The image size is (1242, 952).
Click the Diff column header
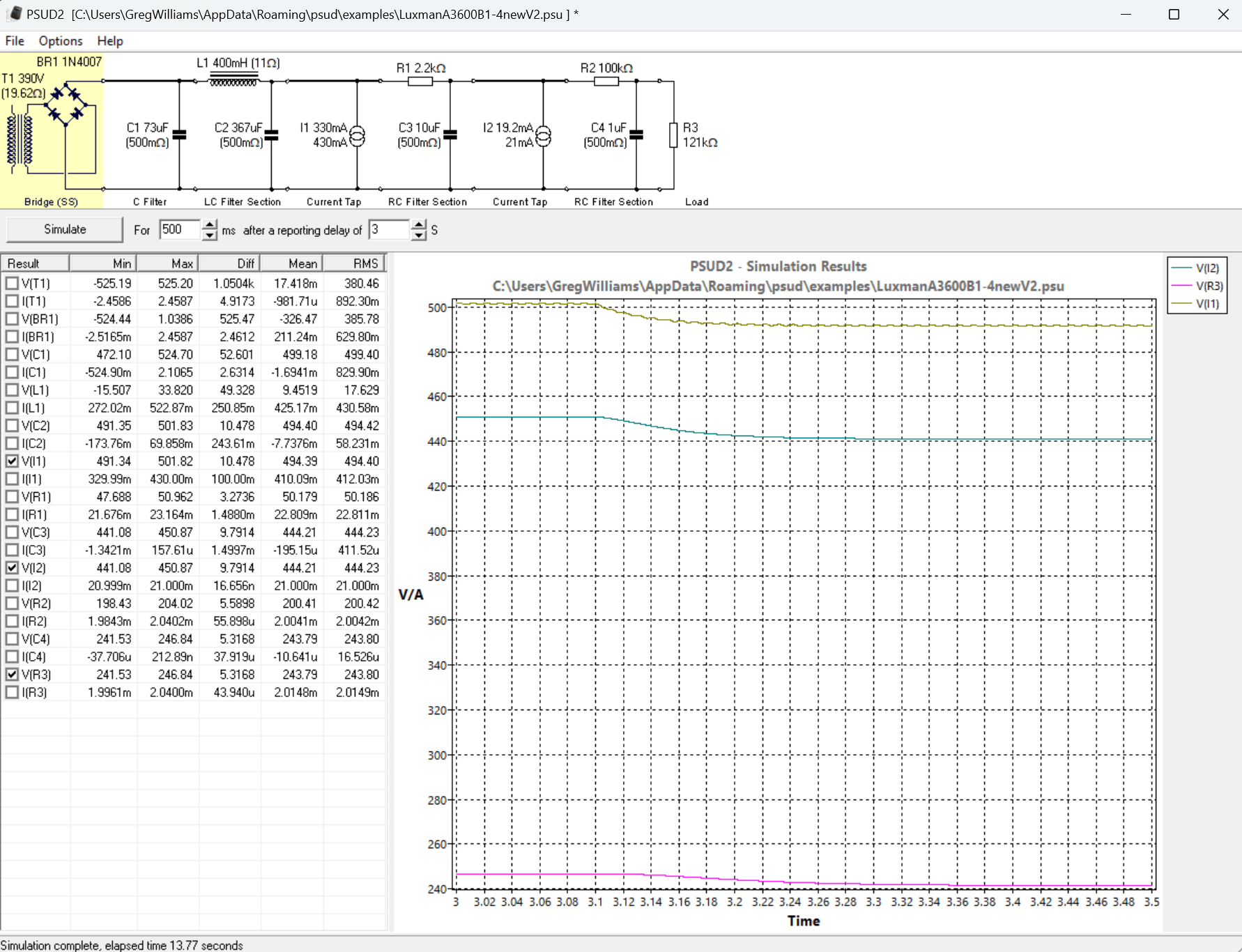229,263
